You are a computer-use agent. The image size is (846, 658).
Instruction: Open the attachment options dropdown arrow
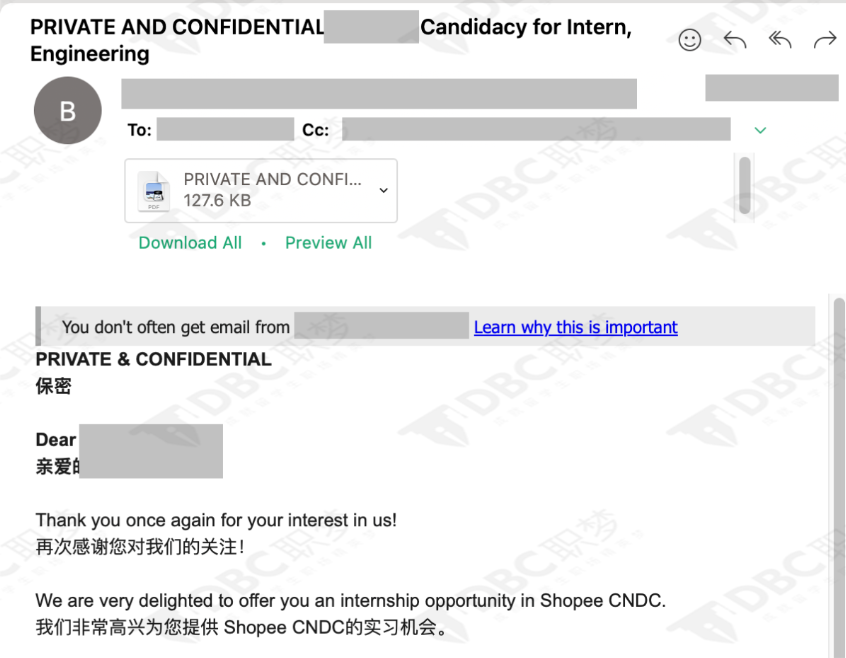pos(384,190)
